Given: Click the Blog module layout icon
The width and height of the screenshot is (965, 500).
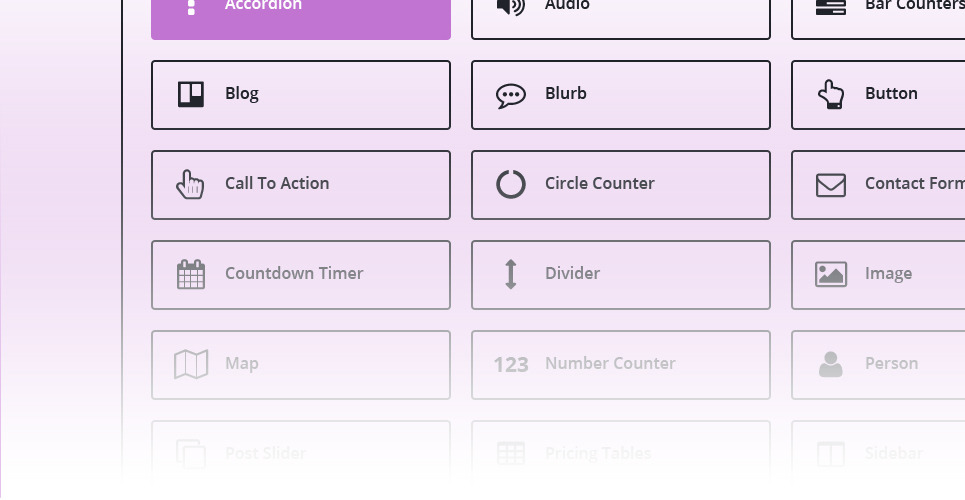Looking at the screenshot, I should tap(191, 94).
